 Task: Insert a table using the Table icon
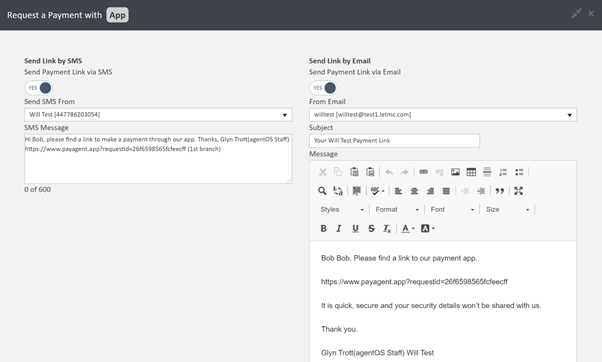[x=471, y=172]
